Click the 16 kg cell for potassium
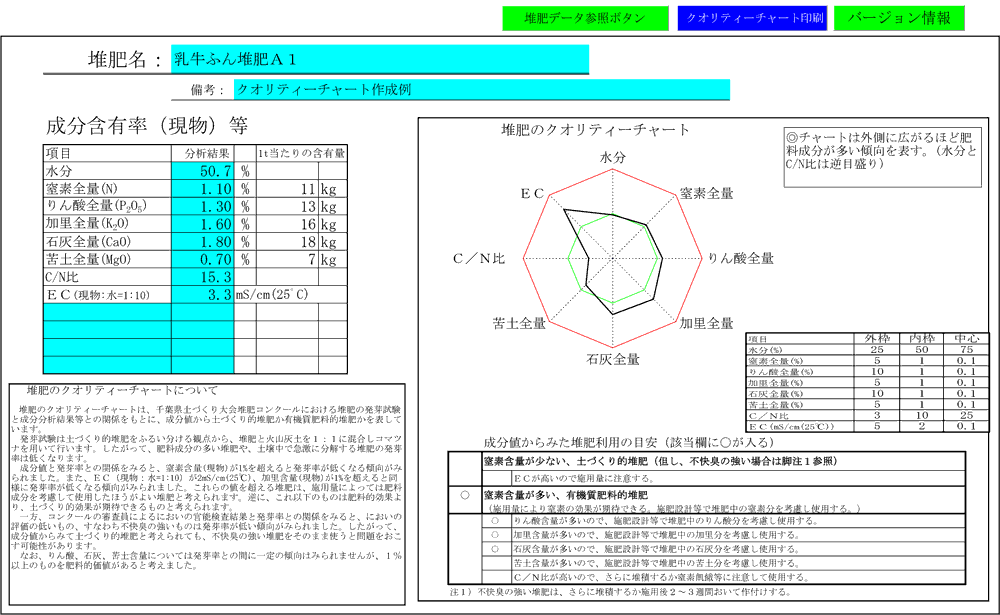 coord(288,224)
